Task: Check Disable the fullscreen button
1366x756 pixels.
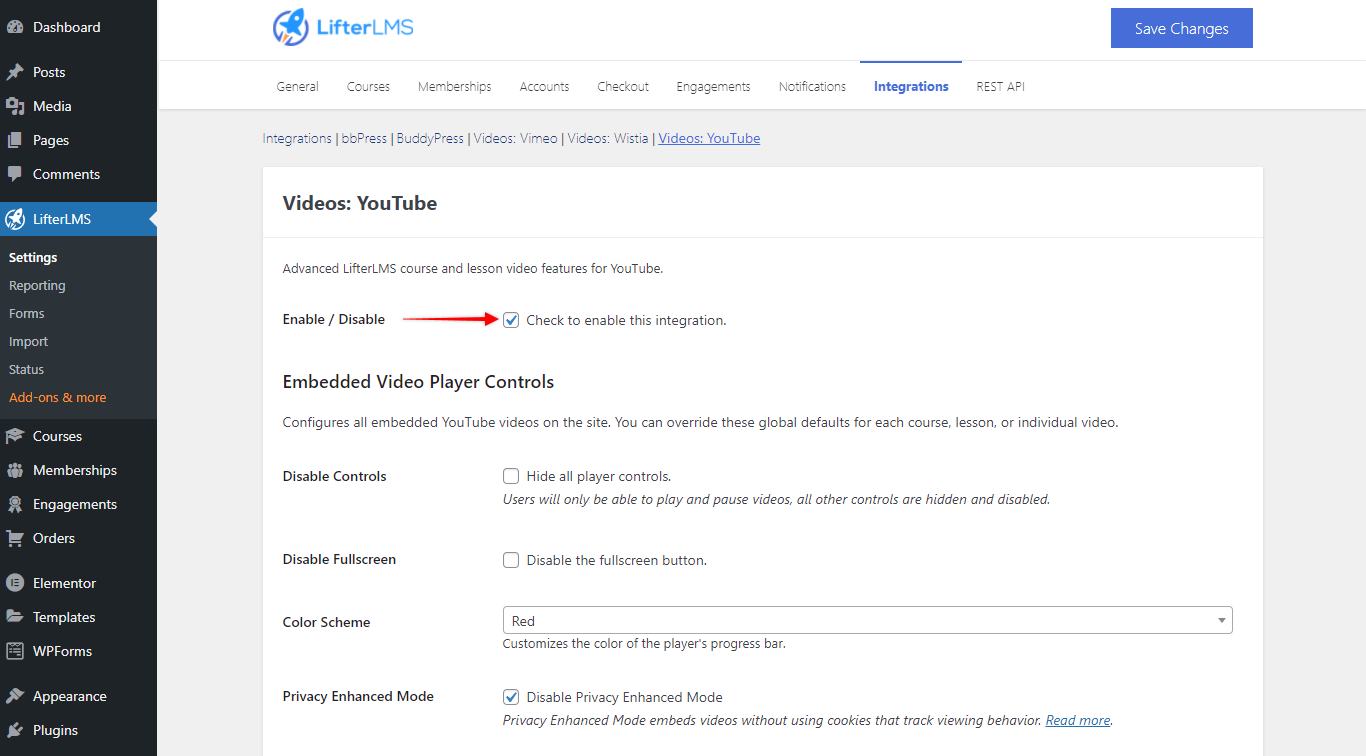Action: 511,560
